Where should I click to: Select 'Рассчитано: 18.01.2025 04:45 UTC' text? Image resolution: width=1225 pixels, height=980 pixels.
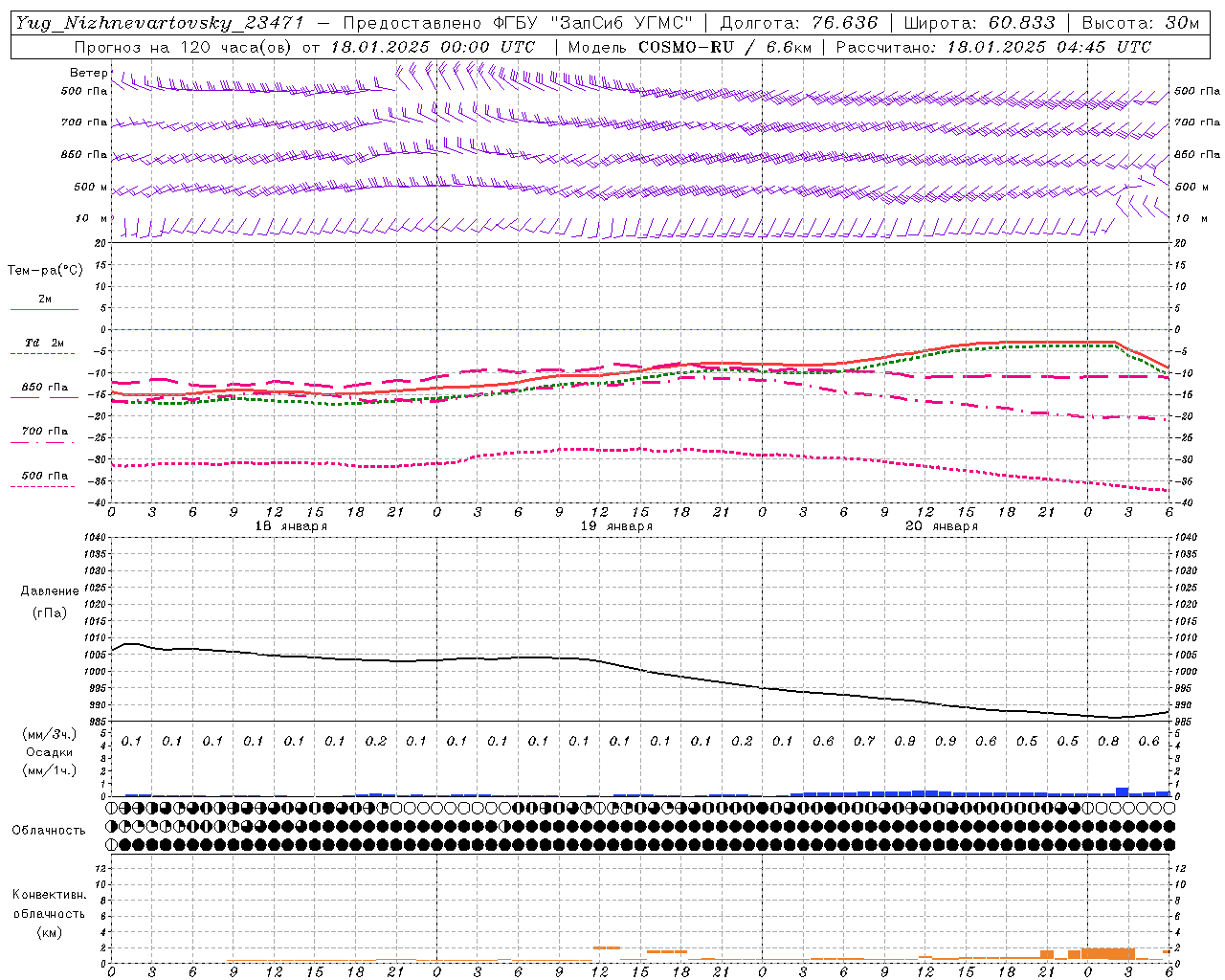tap(993, 47)
